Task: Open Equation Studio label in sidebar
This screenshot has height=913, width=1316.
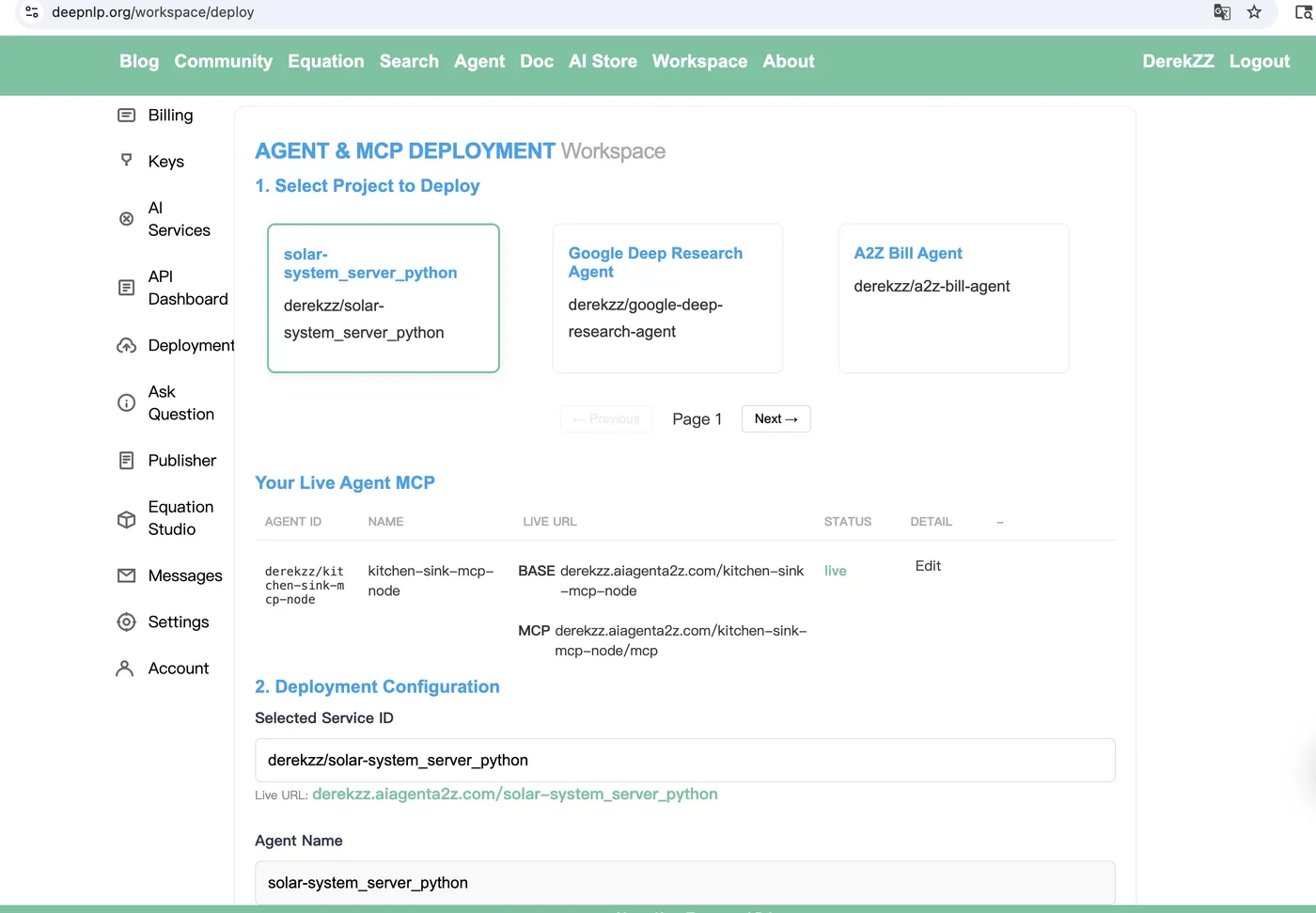Action: (180, 518)
